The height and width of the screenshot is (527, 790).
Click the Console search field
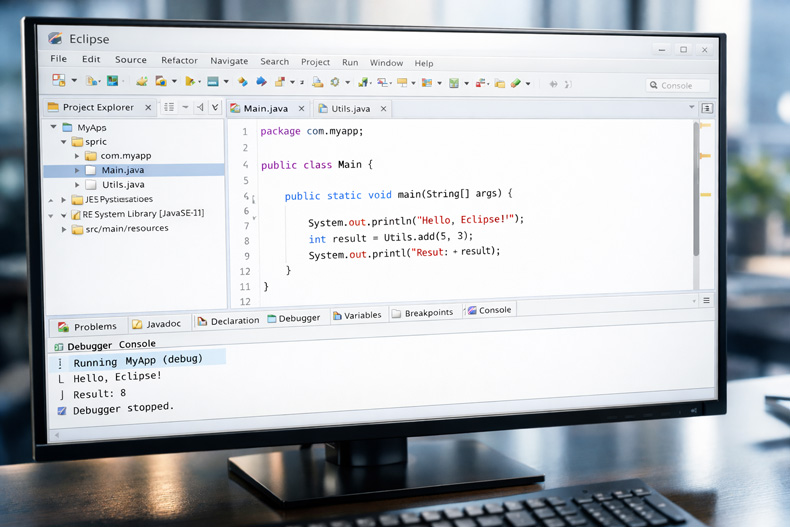tap(679, 86)
